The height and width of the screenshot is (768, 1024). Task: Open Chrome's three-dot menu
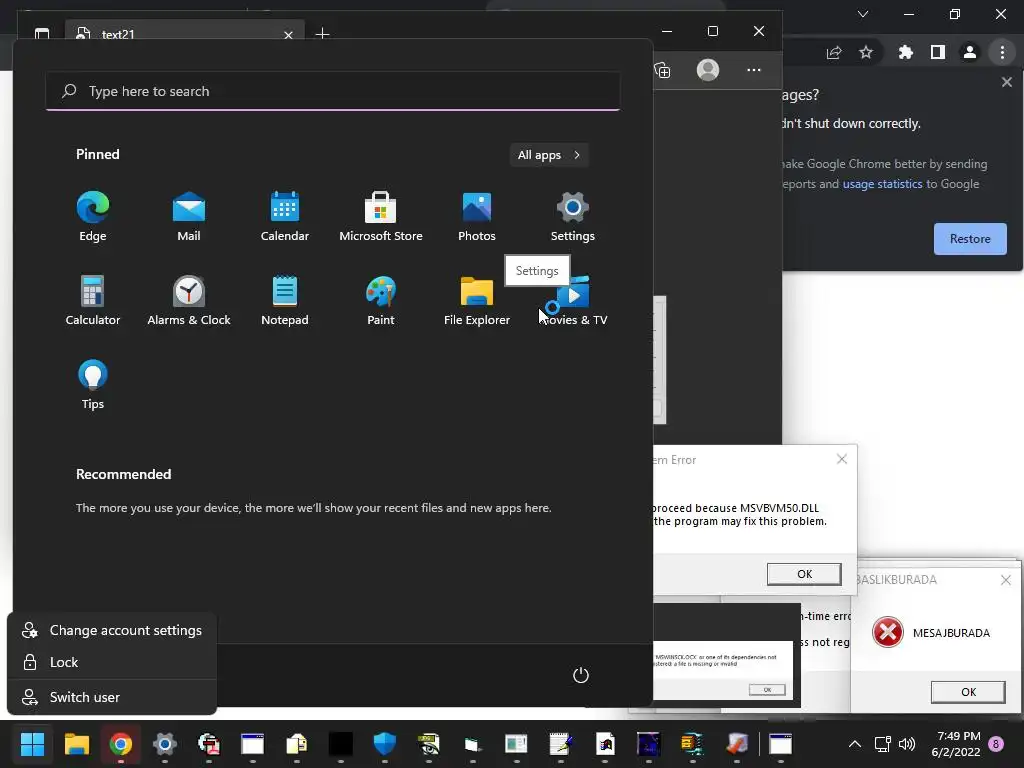tap(1002, 52)
